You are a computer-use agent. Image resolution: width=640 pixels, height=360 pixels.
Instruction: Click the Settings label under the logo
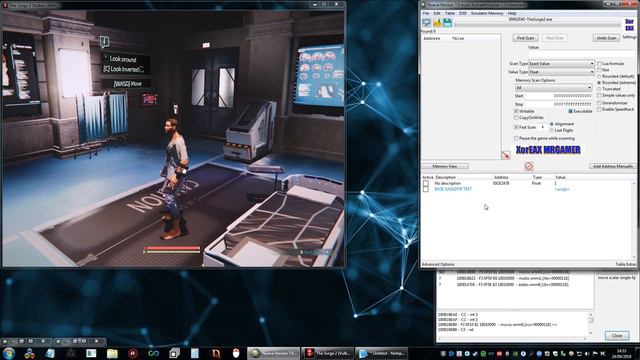(x=629, y=37)
